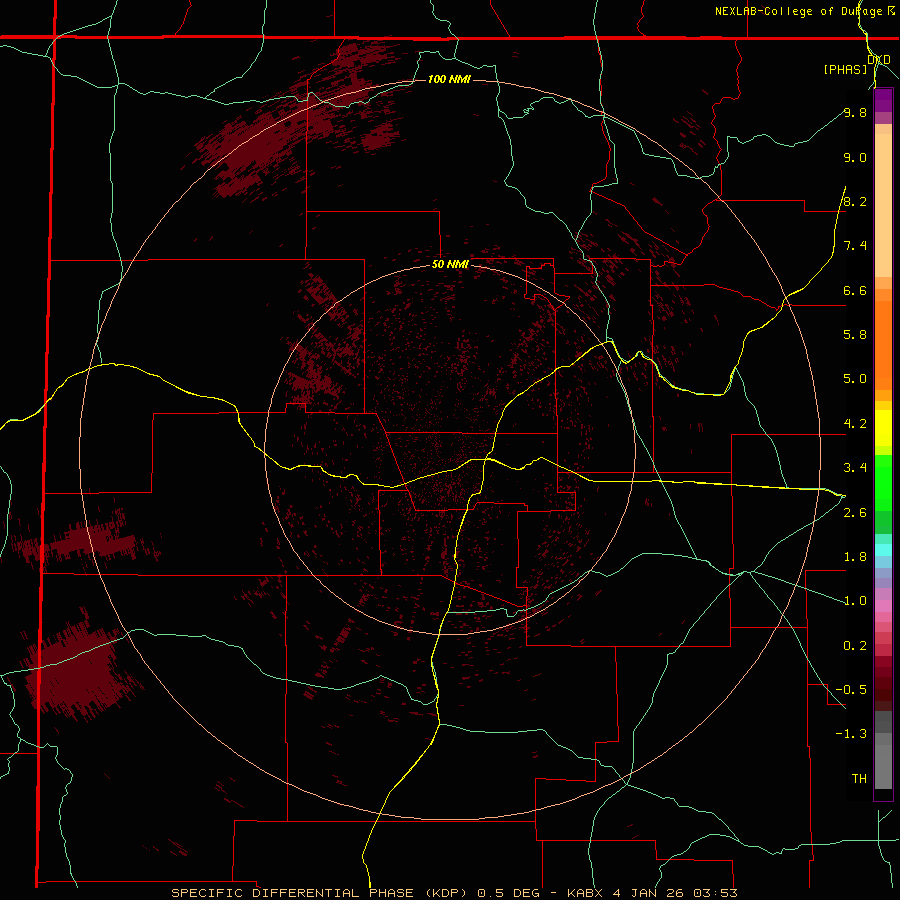Pick the cyan color bar segment
The height and width of the screenshot is (900, 900).
pyautogui.click(x=883, y=550)
